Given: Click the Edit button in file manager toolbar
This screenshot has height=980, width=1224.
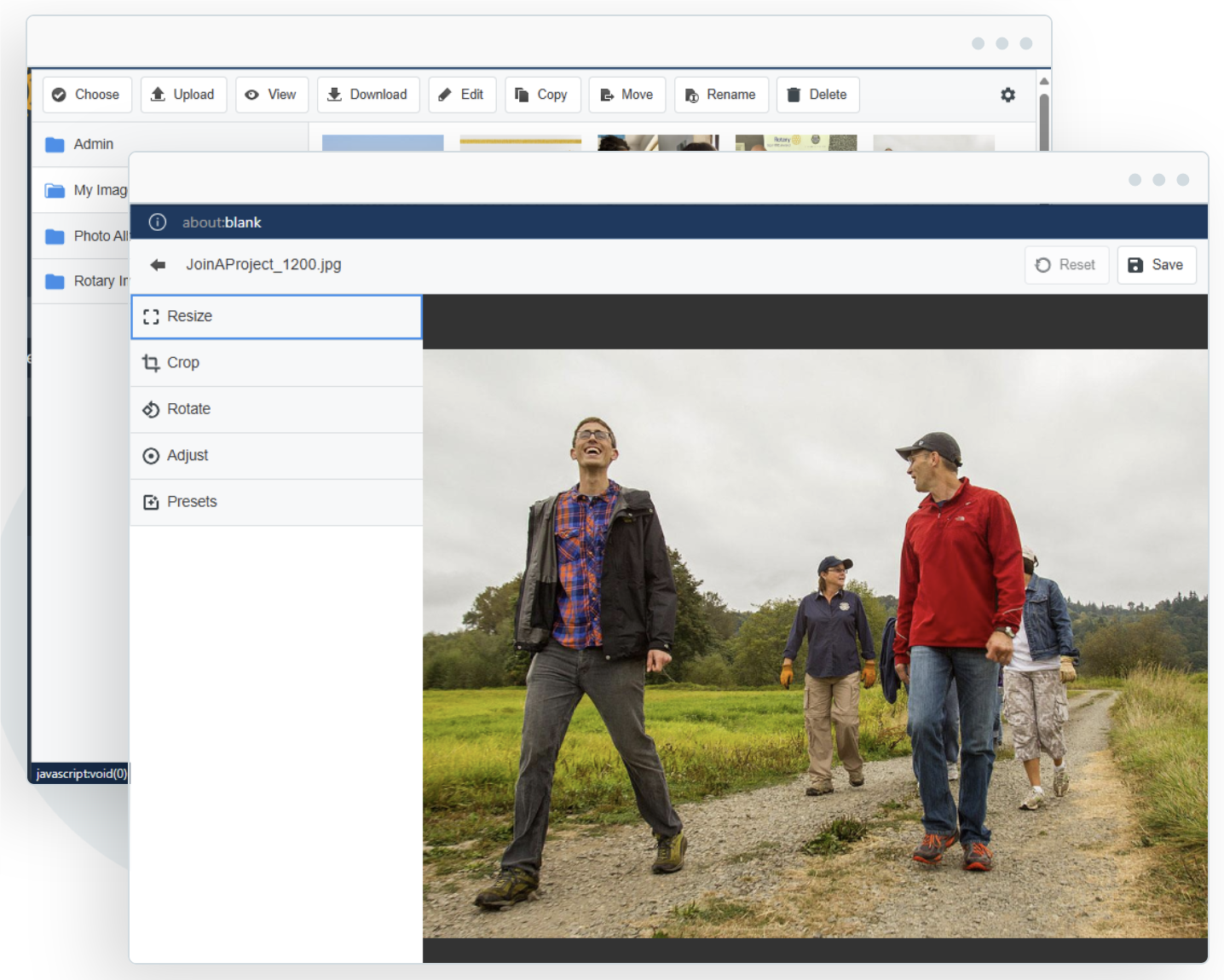Looking at the screenshot, I should [462, 95].
